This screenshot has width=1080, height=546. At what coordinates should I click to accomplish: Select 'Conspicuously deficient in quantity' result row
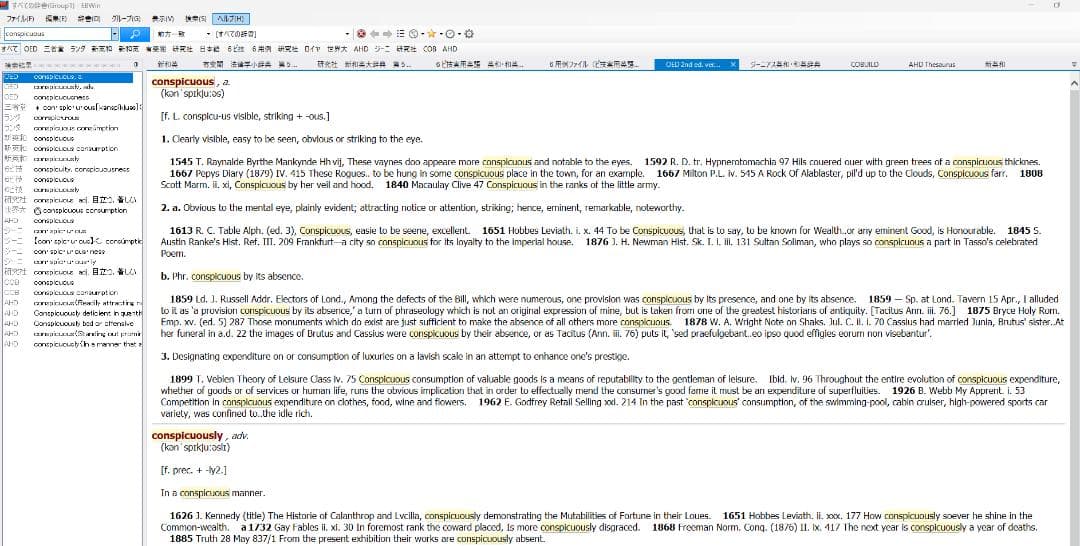pos(71,313)
